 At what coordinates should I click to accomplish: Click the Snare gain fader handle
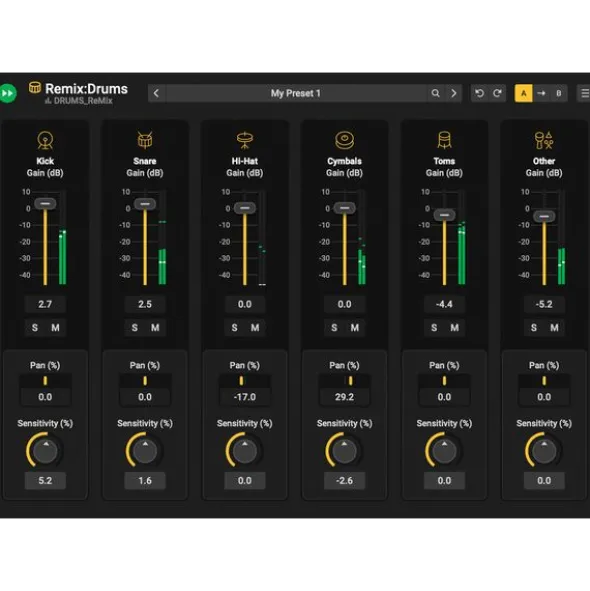[x=145, y=204]
